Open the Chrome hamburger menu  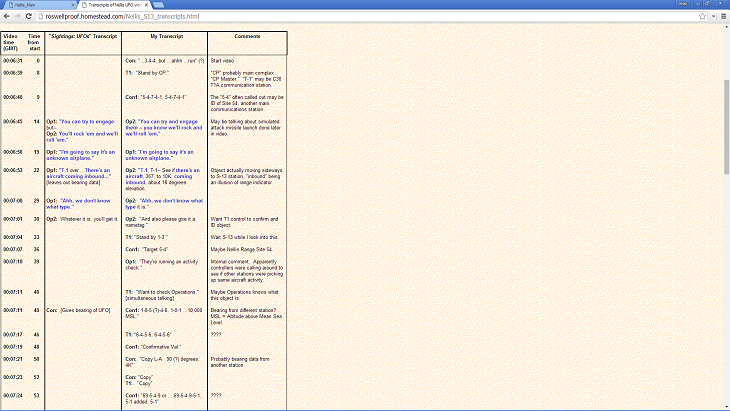click(724, 17)
